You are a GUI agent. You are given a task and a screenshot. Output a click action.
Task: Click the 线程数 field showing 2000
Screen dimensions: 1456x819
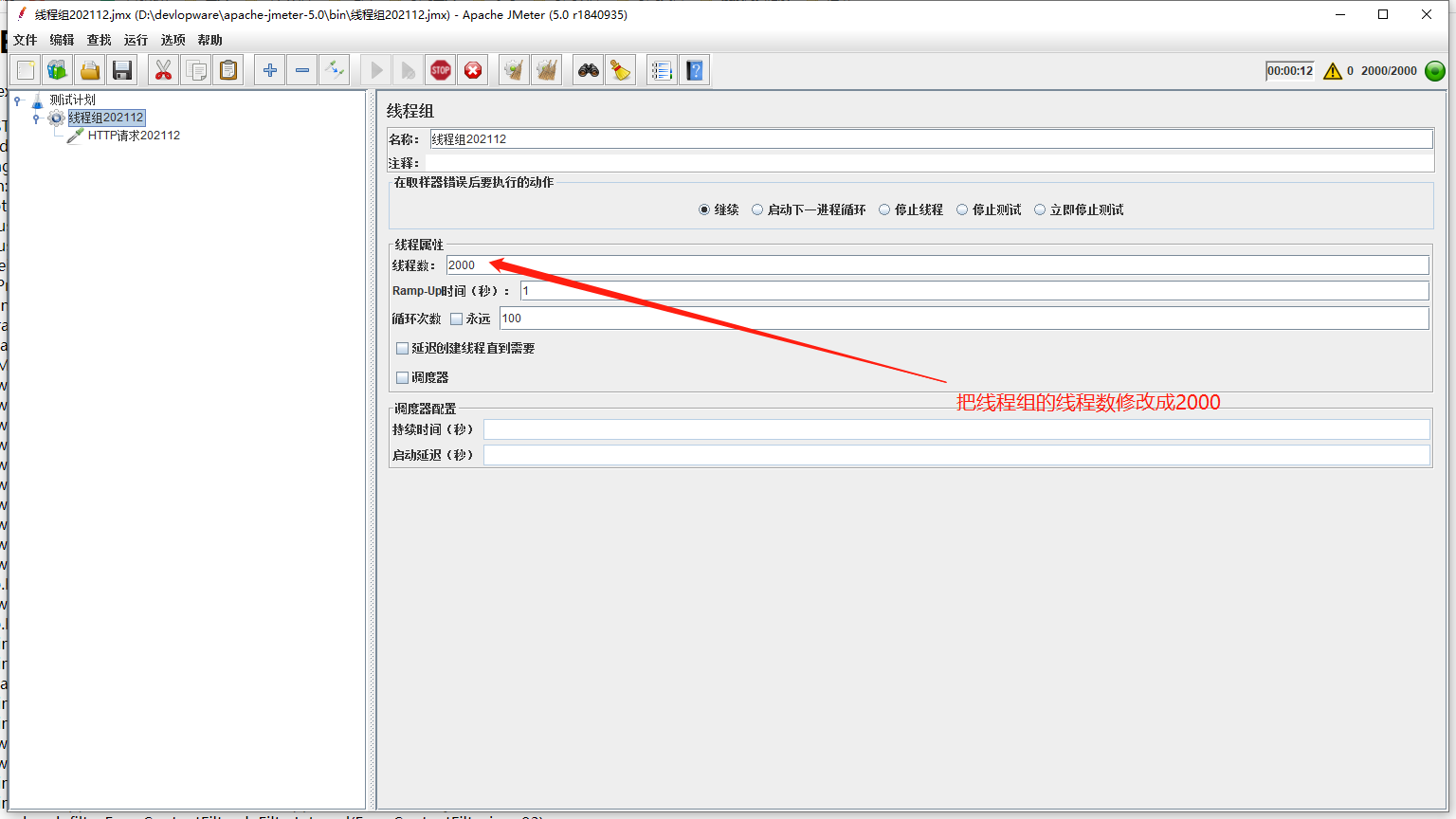937,265
